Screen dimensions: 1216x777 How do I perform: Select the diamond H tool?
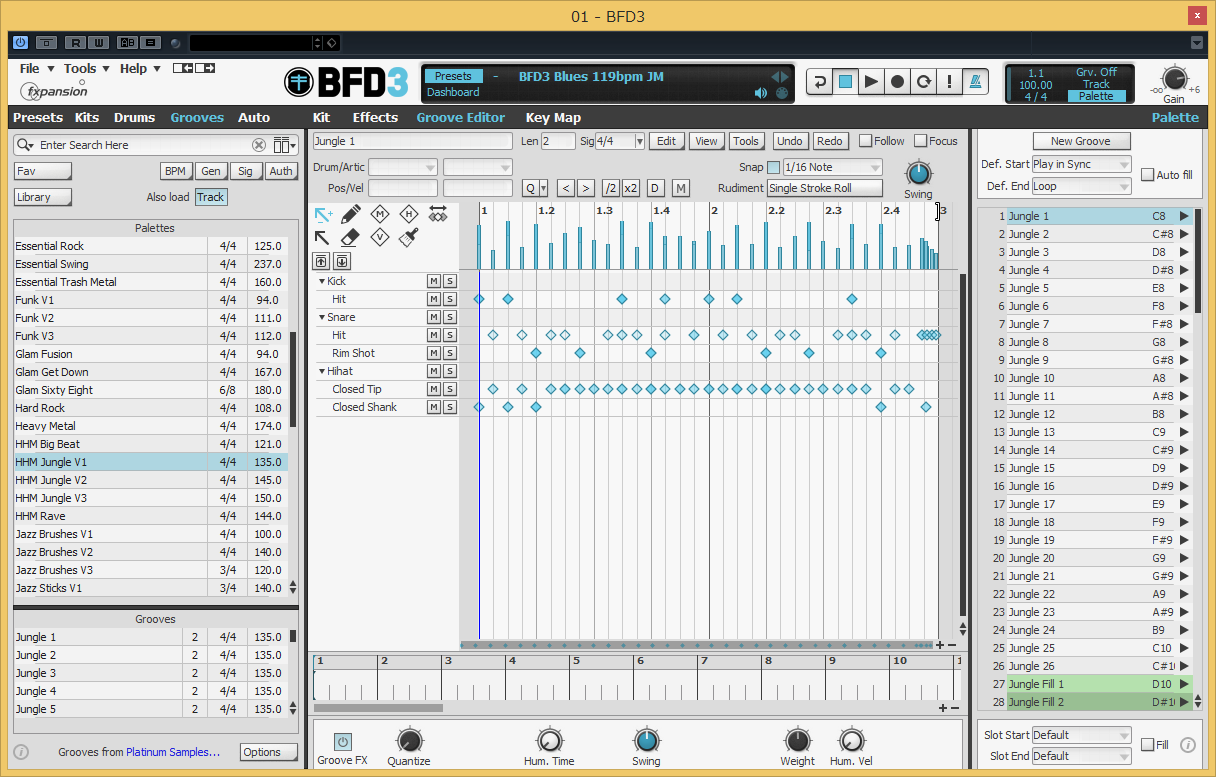tap(408, 214)
